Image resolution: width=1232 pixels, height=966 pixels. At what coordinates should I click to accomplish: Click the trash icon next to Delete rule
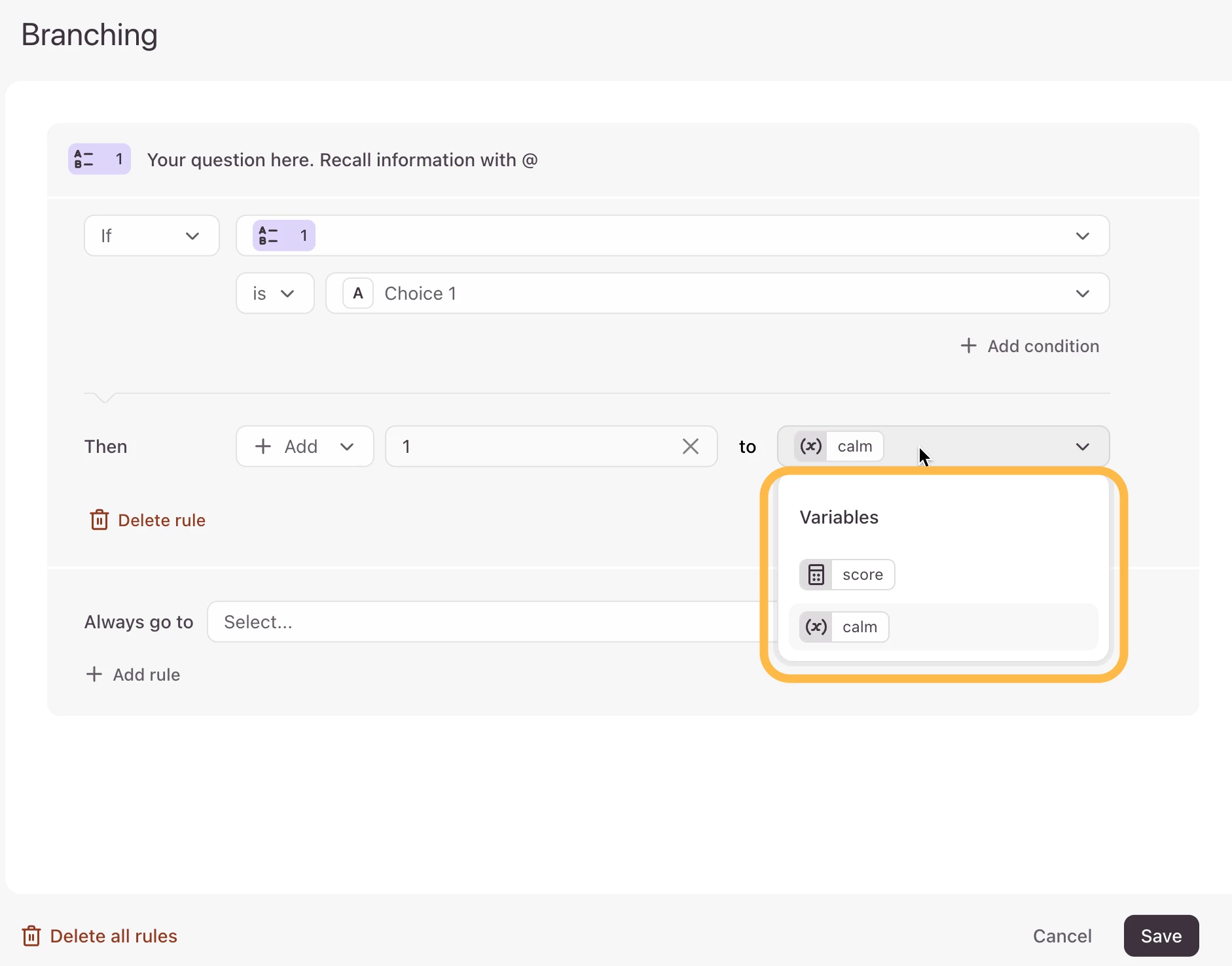click(99, 520)
